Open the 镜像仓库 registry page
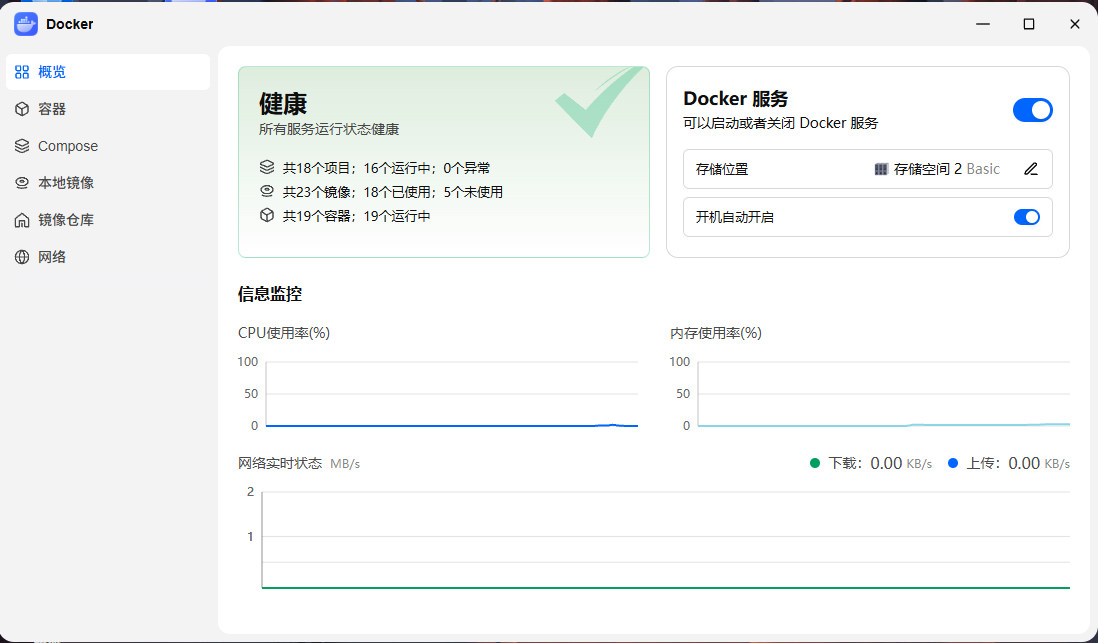This screenshot has height=643, width=1098. 108,220
